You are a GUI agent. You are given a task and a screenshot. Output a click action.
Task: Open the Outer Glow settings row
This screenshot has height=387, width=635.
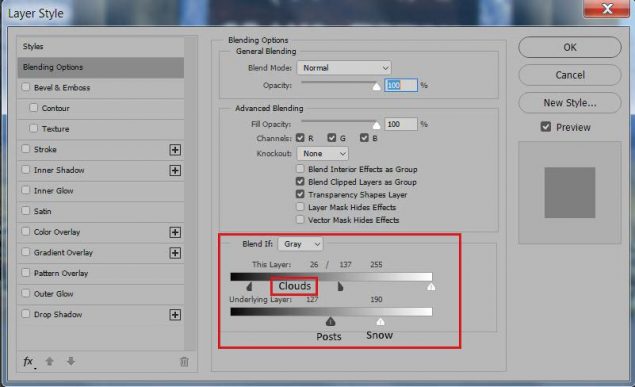pyautogui.click(x=100, y=294)
